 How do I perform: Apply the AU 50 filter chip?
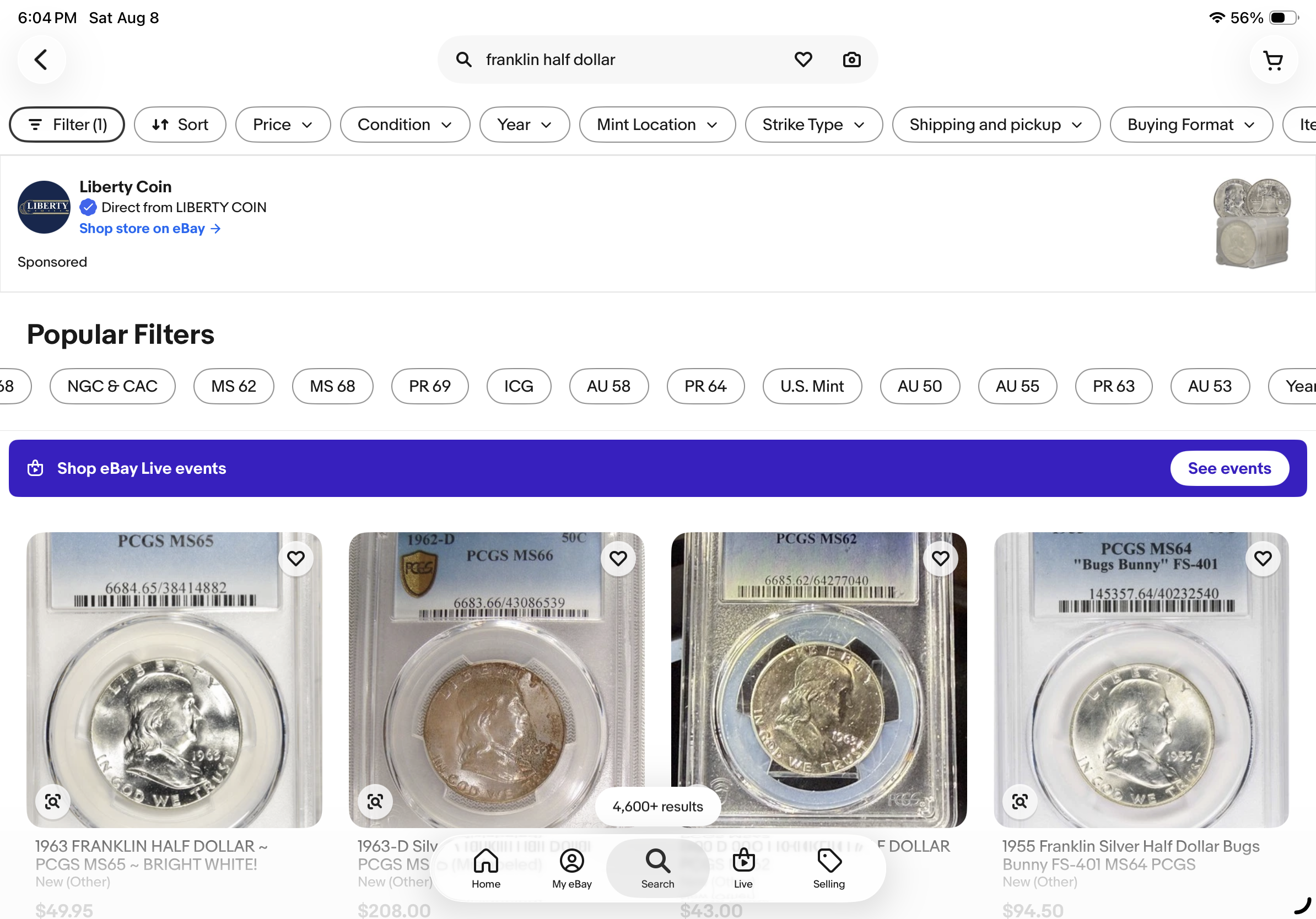[920, 386]
